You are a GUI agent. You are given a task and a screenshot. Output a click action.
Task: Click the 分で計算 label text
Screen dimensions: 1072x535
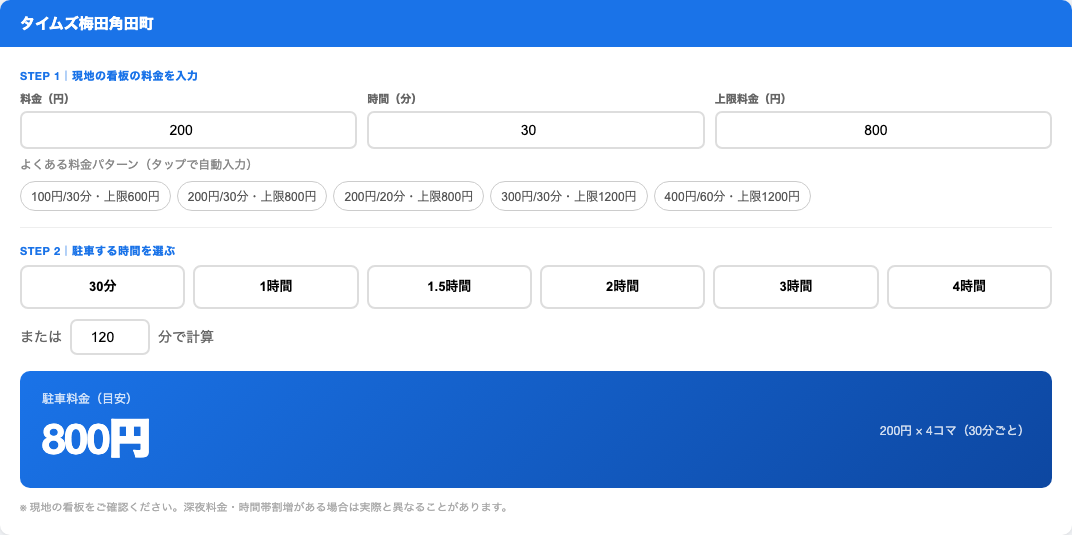185,337
